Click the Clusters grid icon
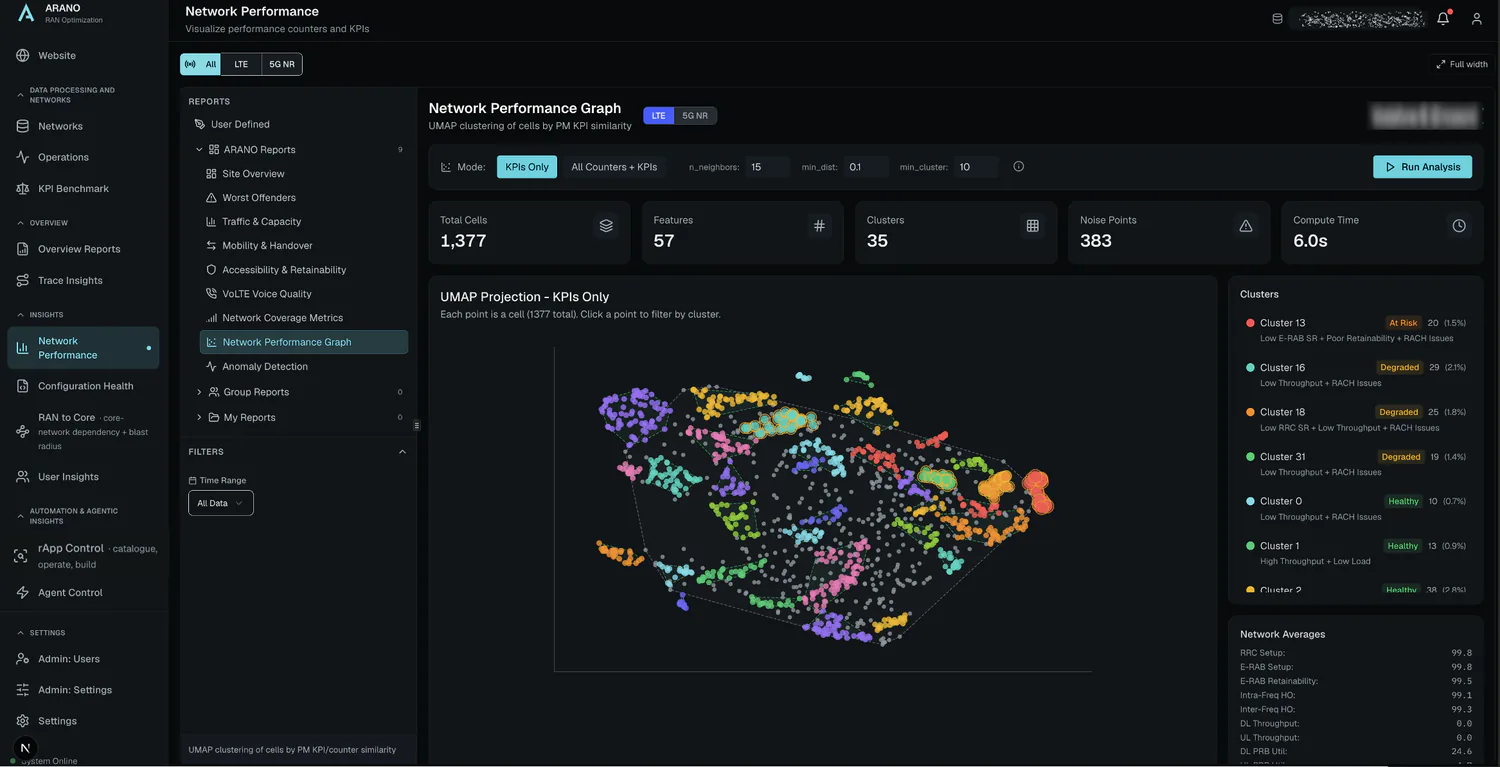The height and width of the screenshot is (767, 1500). click(x=1033, y=226)
